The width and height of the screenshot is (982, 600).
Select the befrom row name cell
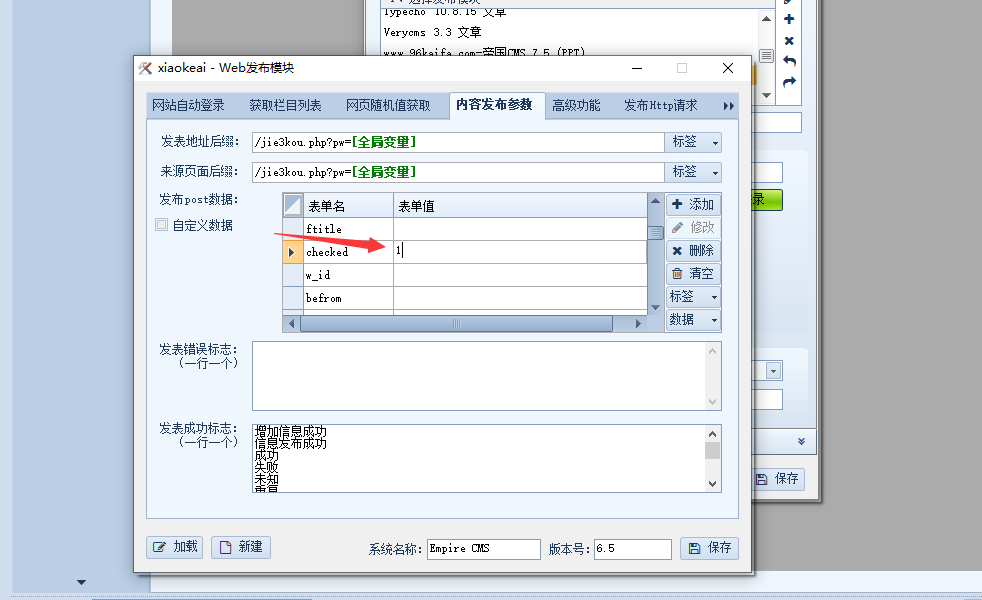pos(348,298)
